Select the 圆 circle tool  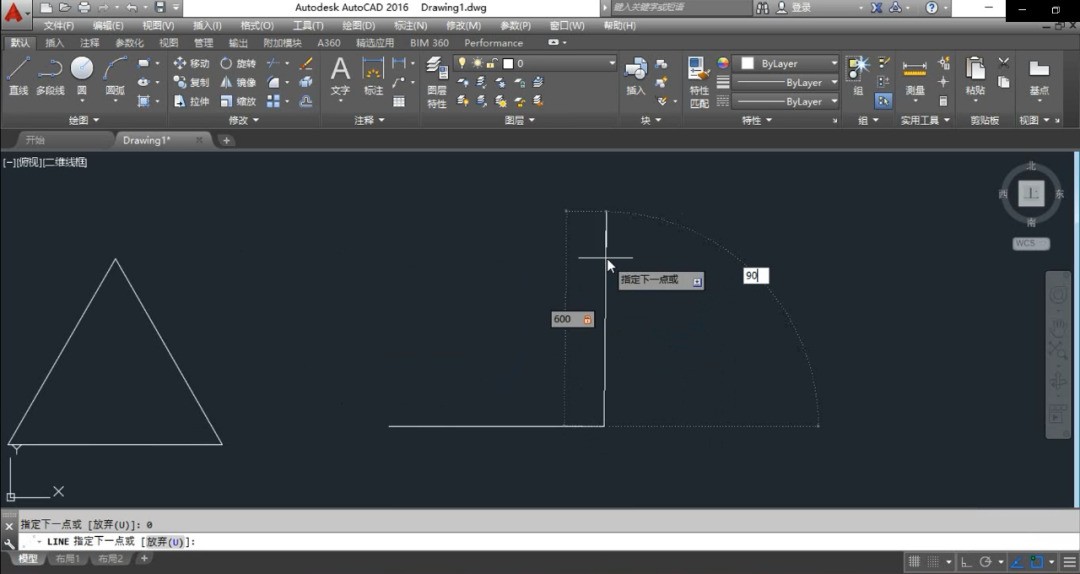tap(82, 76)
